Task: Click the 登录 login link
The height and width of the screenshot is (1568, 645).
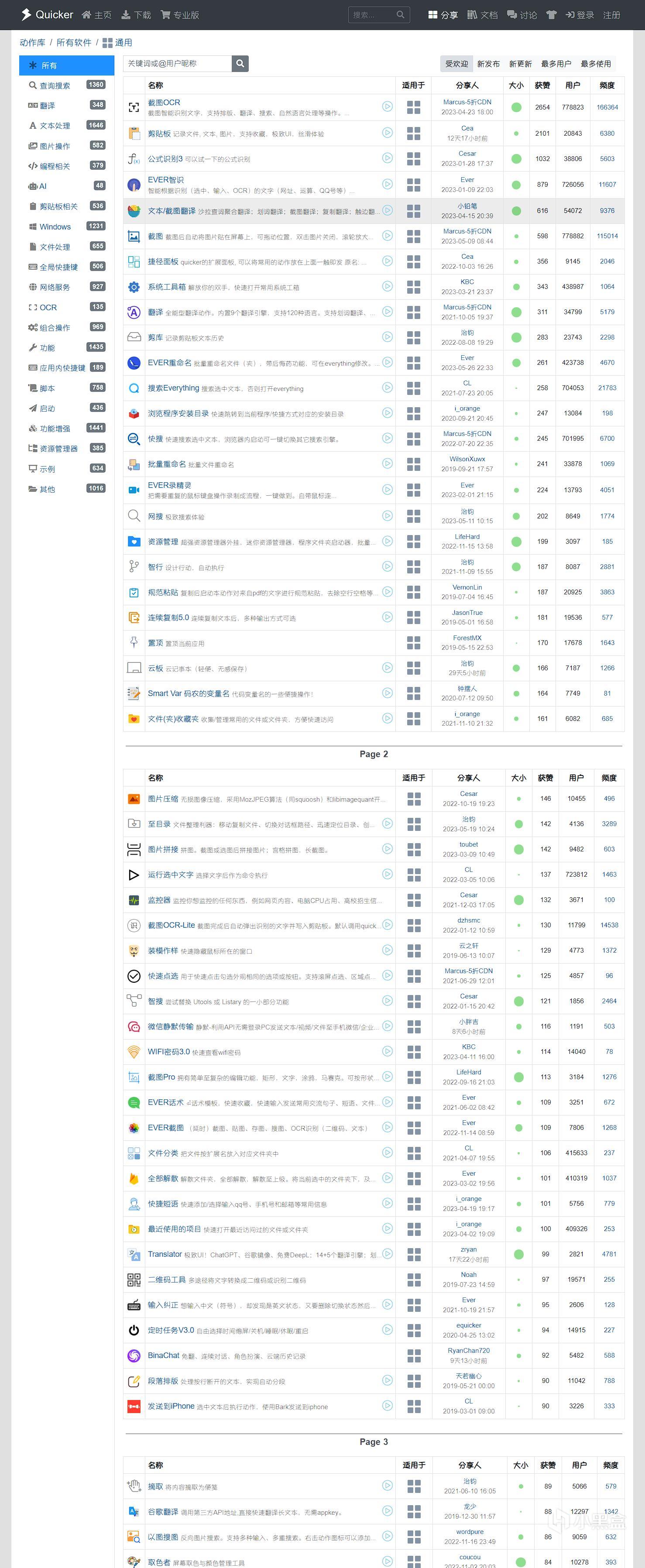Action: coord(580,14)
